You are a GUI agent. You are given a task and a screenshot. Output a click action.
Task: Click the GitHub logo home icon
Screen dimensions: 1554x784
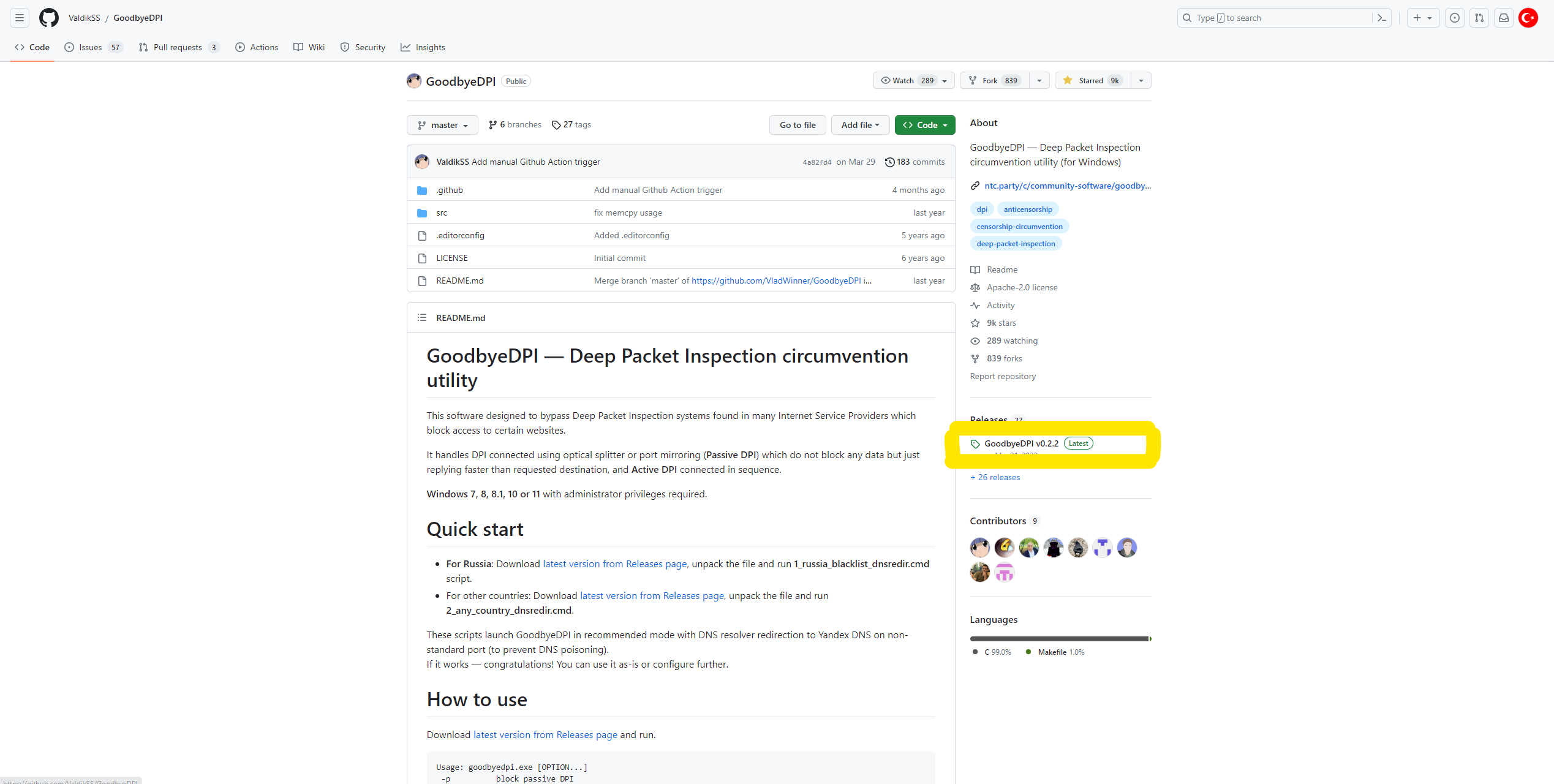(49, 18)
